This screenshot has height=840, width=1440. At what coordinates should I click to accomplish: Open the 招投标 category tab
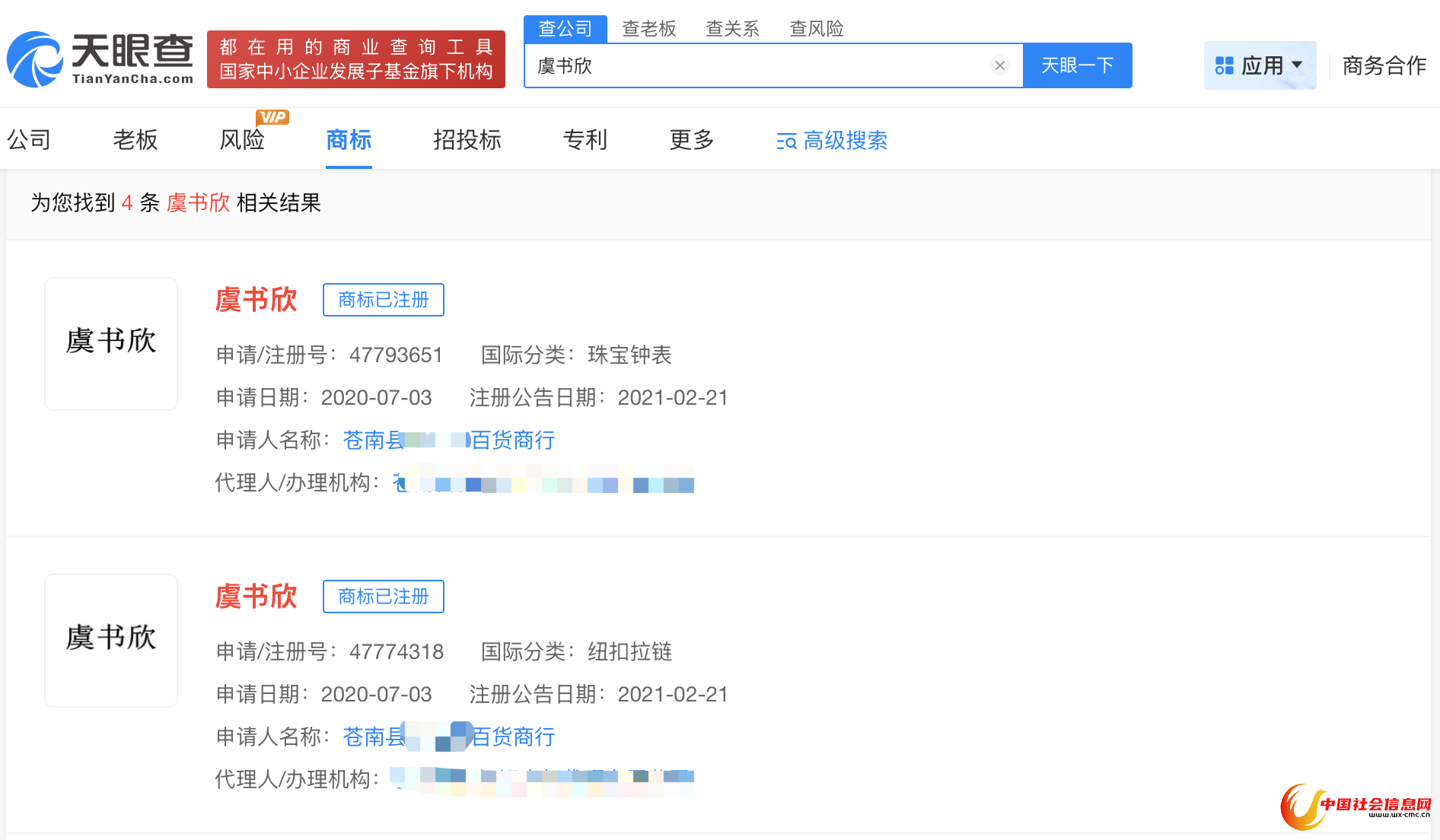(467, 140)
